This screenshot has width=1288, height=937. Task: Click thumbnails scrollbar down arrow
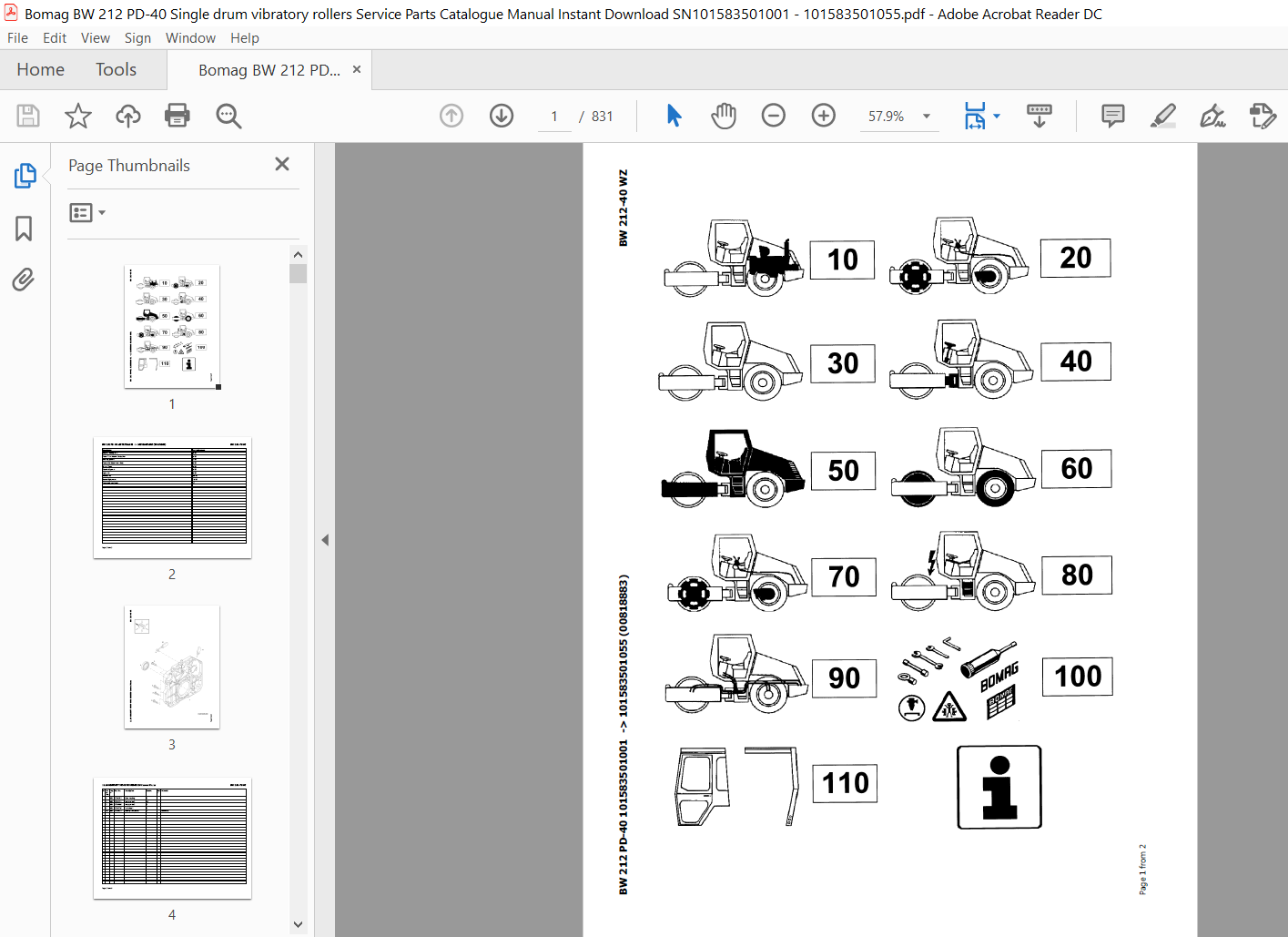coord(298,924)
